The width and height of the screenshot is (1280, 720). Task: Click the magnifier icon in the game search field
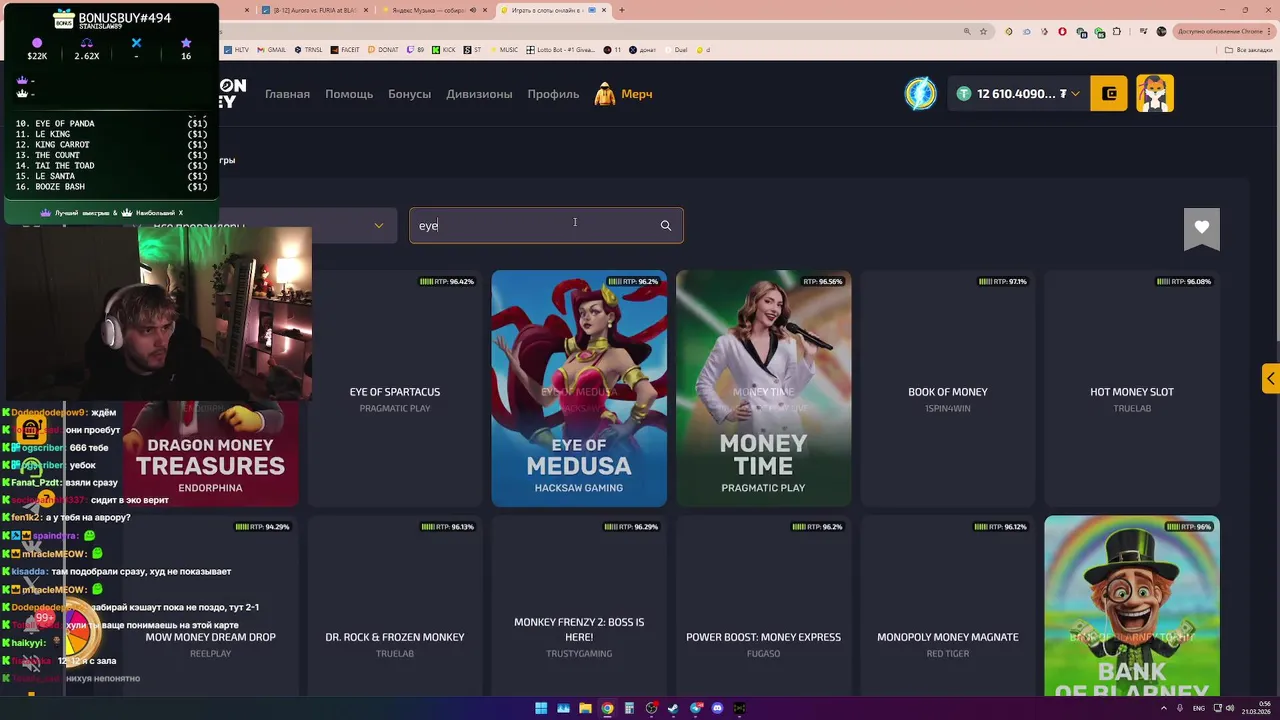(x=666, y=226)
